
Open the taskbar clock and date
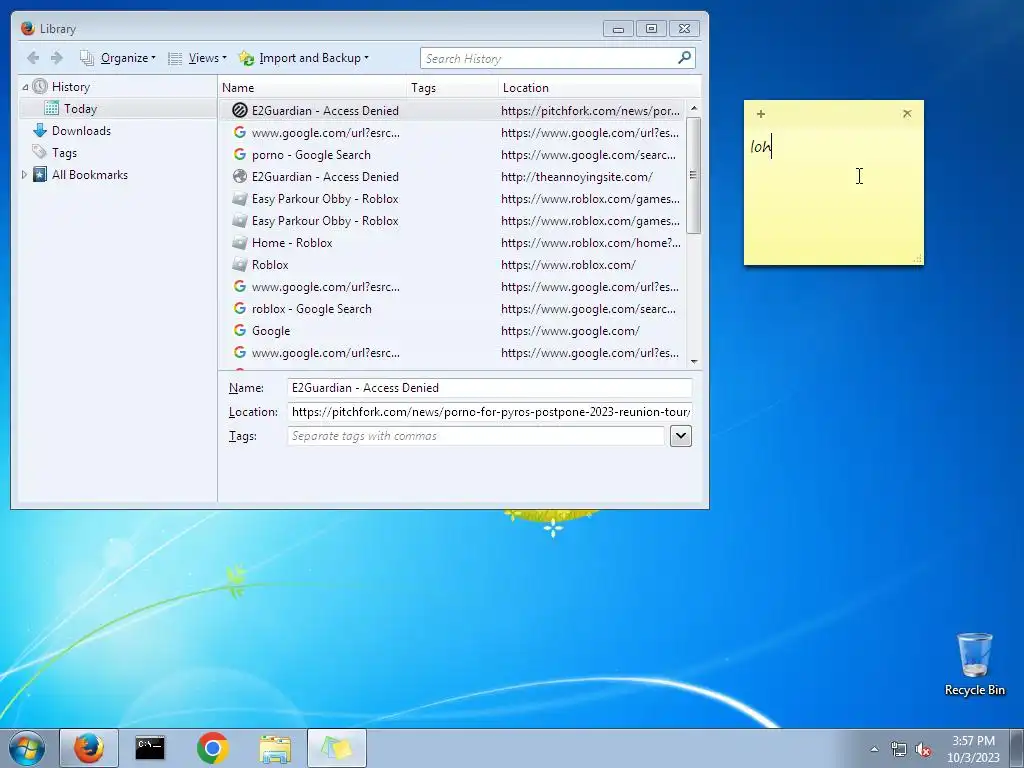point(973,749)
